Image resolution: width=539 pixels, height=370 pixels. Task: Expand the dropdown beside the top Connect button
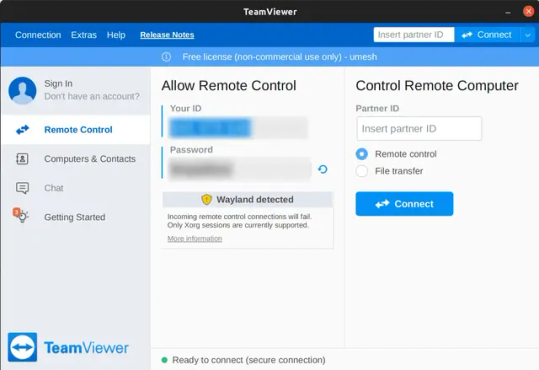coord(528,35)
